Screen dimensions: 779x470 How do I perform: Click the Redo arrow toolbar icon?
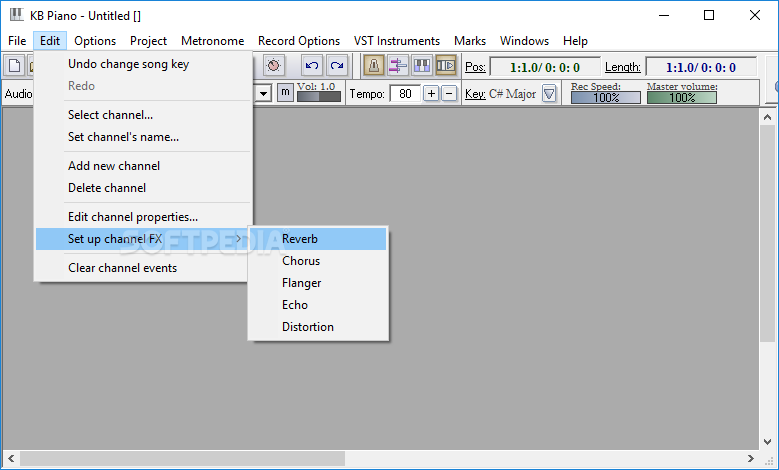[x=337, y=66]
